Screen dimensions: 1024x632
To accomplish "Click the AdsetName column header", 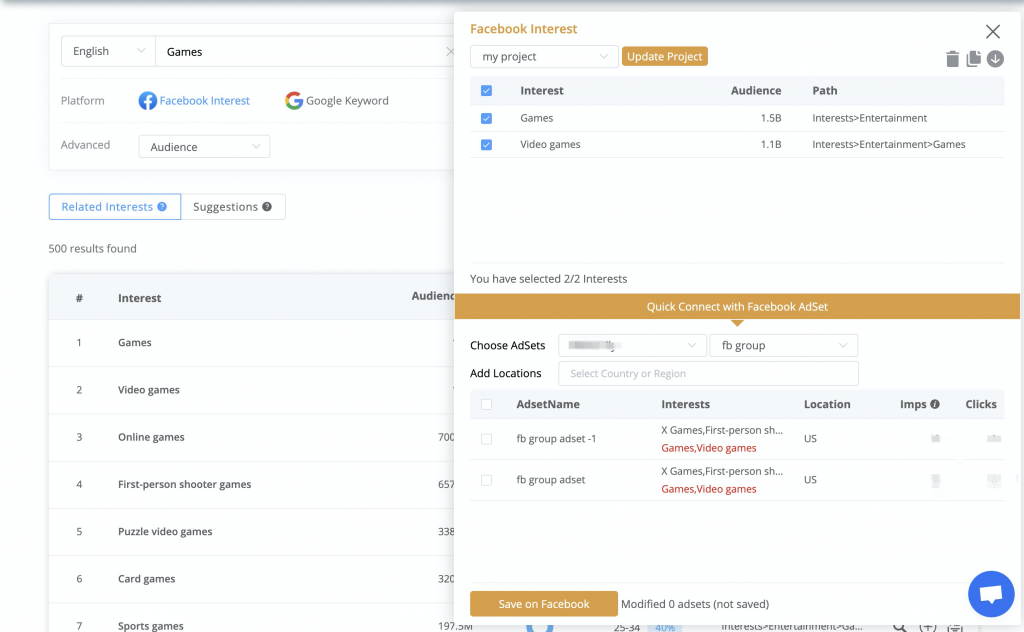I will [x=548, y=404].
